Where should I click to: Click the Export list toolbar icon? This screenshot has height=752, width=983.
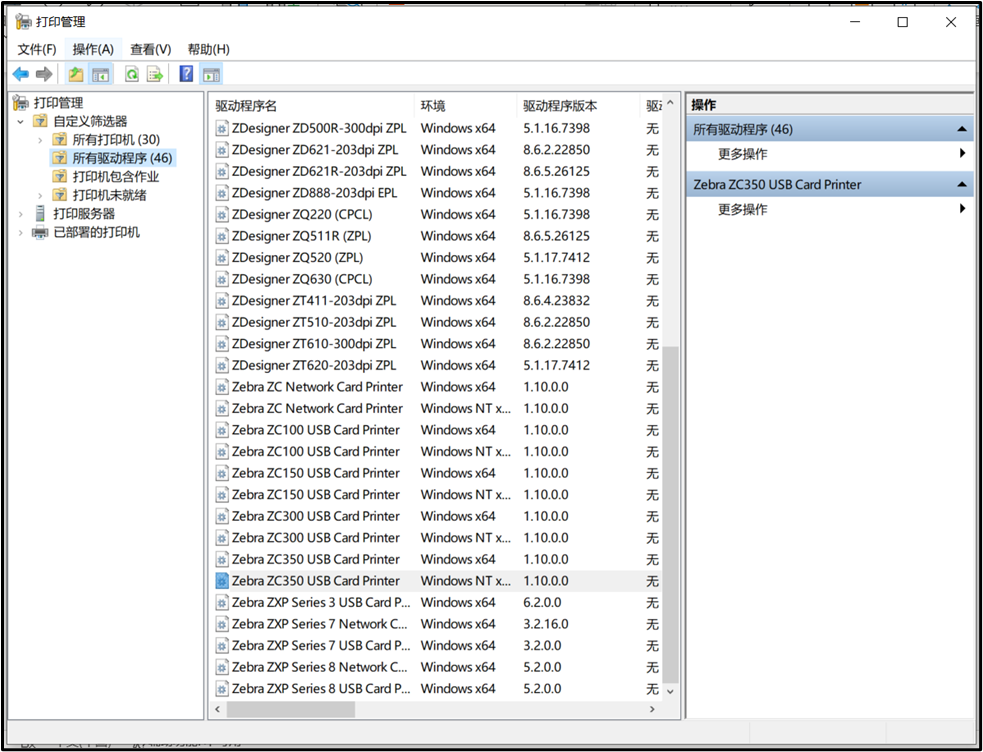click(x=155, y=74)
